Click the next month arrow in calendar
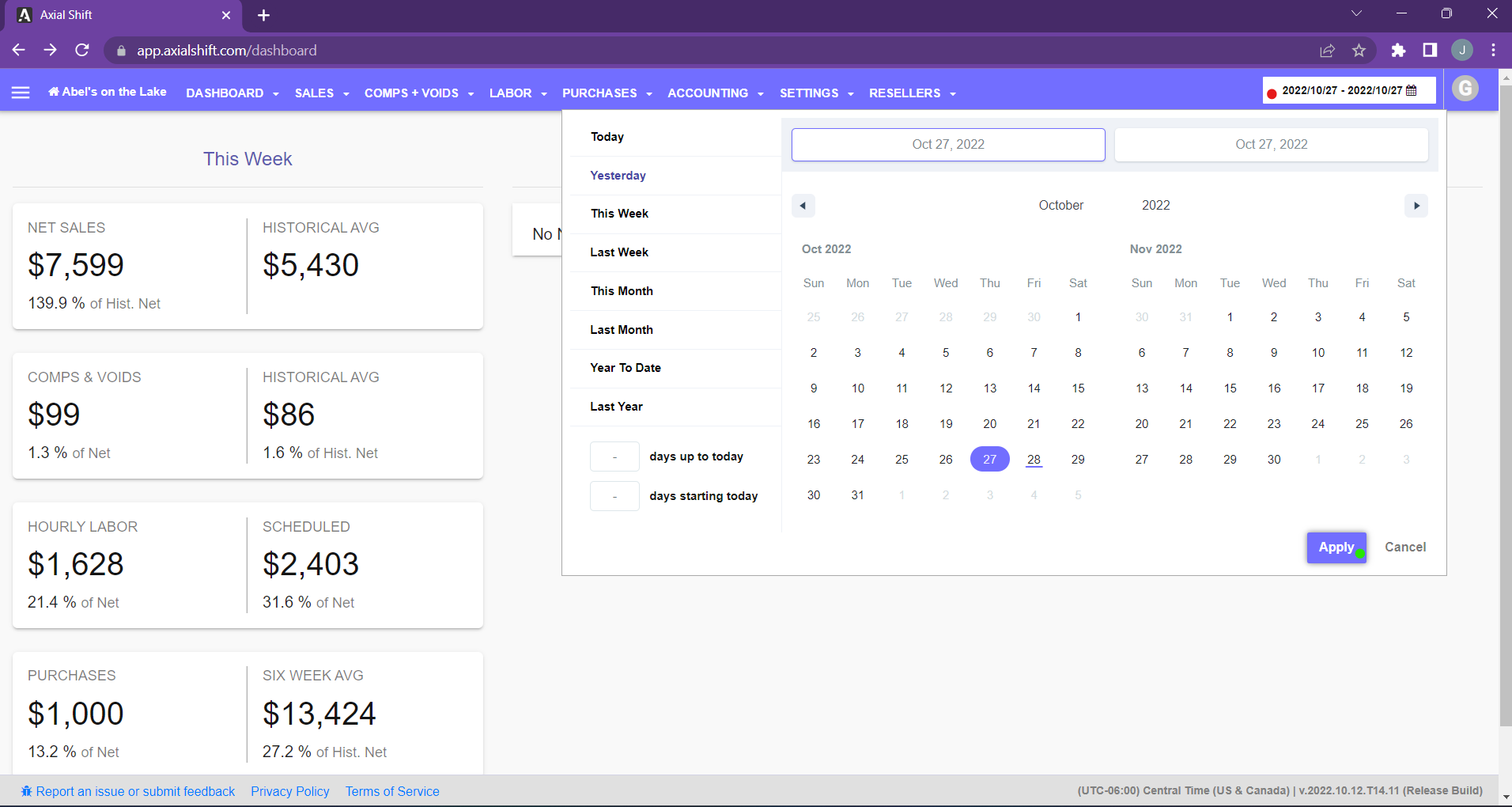Screen dimensions: 1512x807 (x=1416, y=206)
